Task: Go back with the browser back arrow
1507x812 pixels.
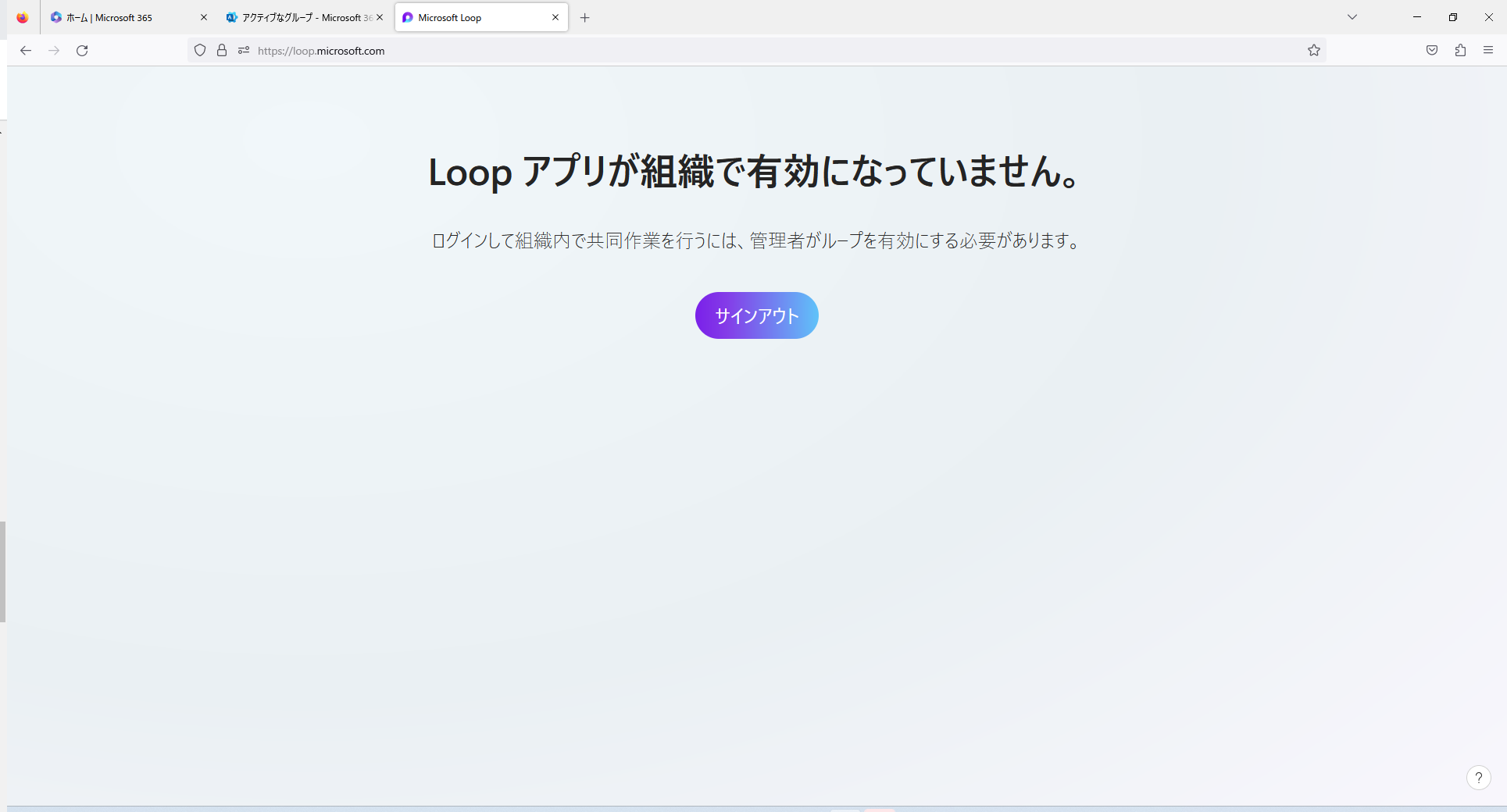Action: [x=26, y=51]
